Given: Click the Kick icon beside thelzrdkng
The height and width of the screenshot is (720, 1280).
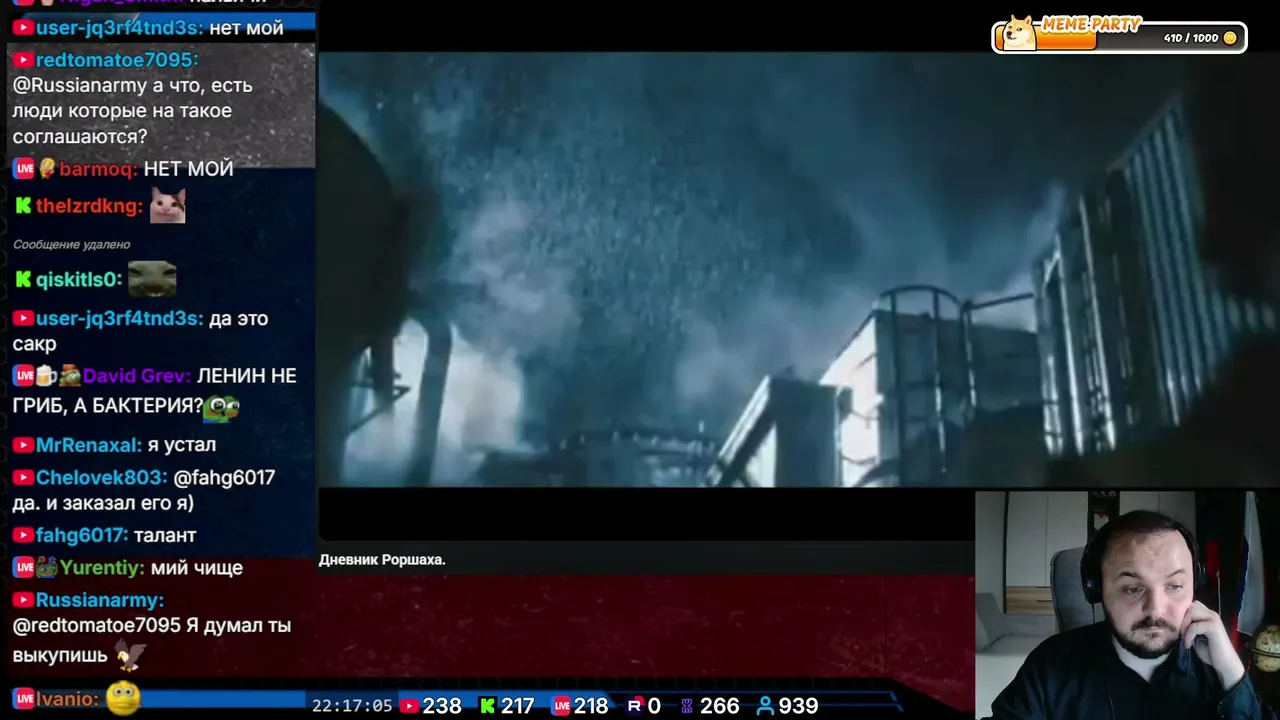Looking at the screenshot, I should tap(23, 206).
